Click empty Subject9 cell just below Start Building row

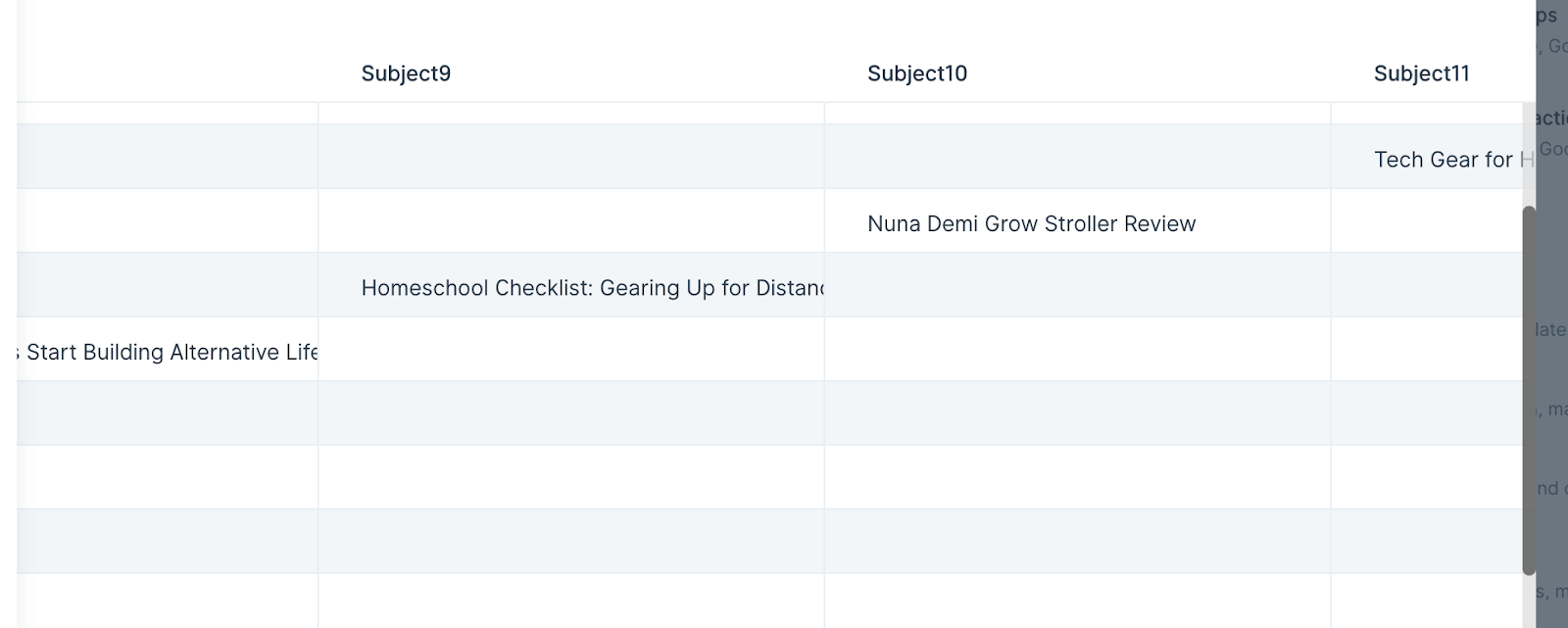click(571, 413)
